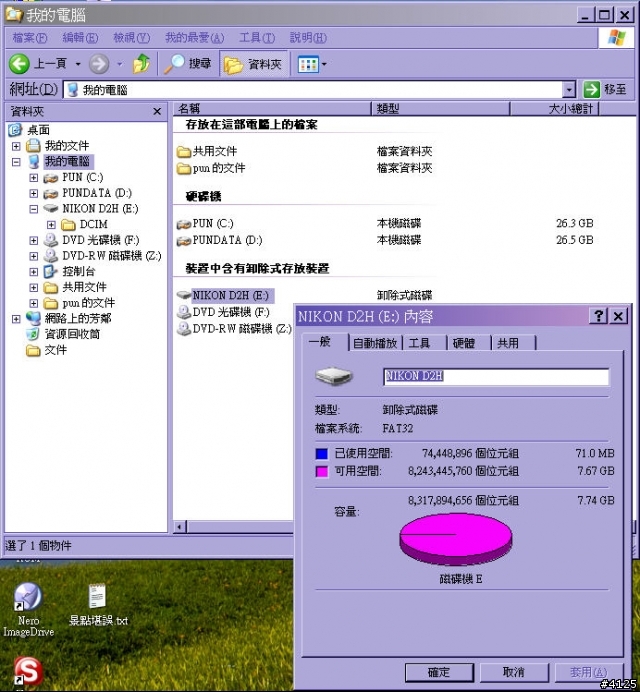
Task: Expand PUNDATA (D:) tree node
Action: (x=34, y=193)
